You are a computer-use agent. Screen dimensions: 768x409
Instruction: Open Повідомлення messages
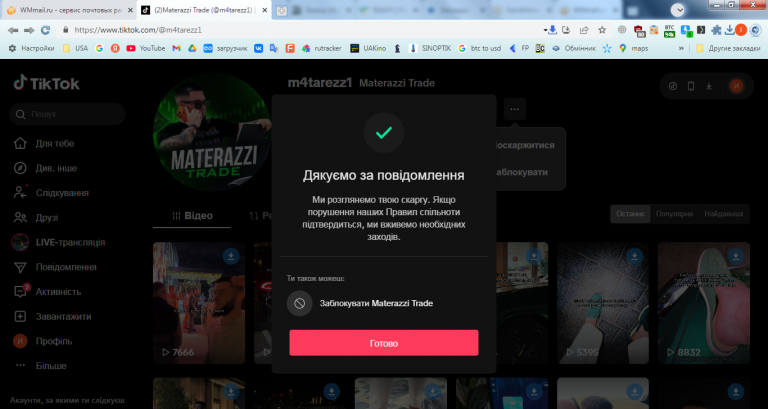(x=55, y=267)
